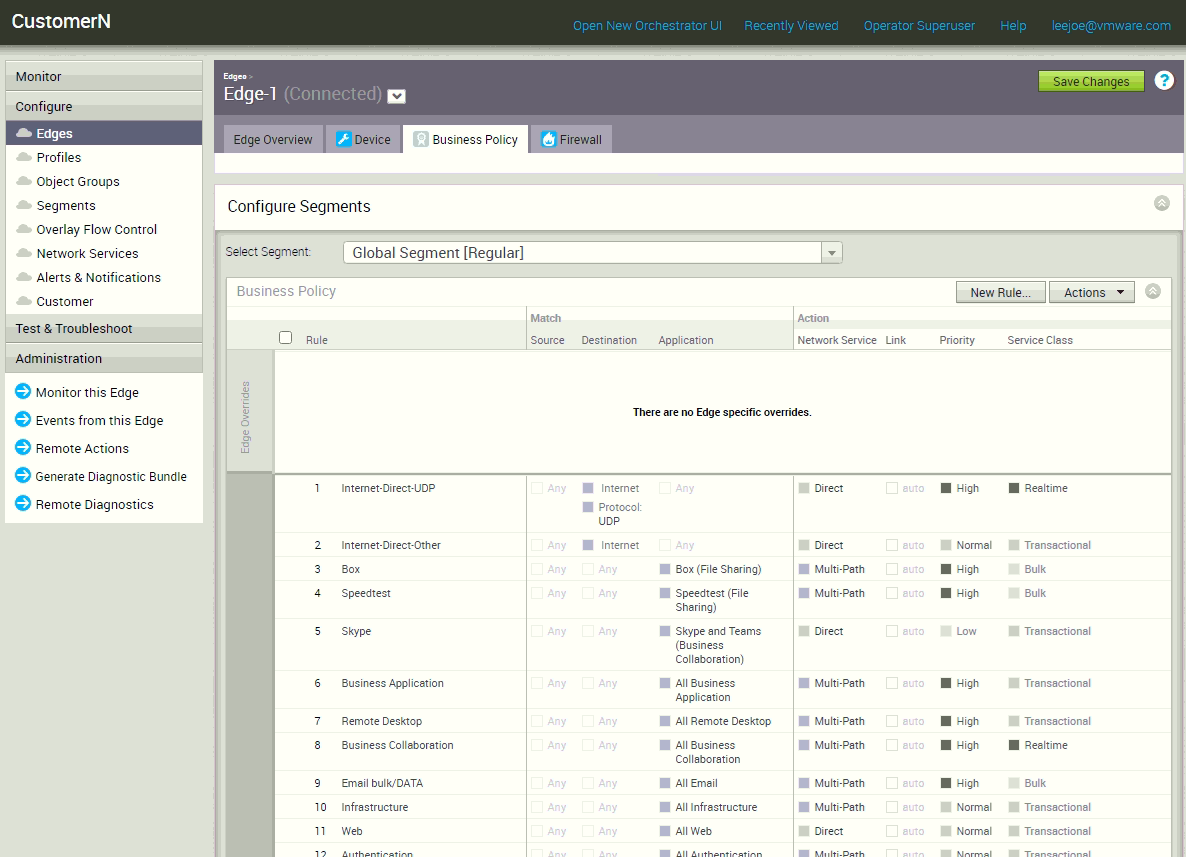This screenshot has width=1186, height=857.
Task: Open the Actions dropdown menu
Action: [1091, 292]
